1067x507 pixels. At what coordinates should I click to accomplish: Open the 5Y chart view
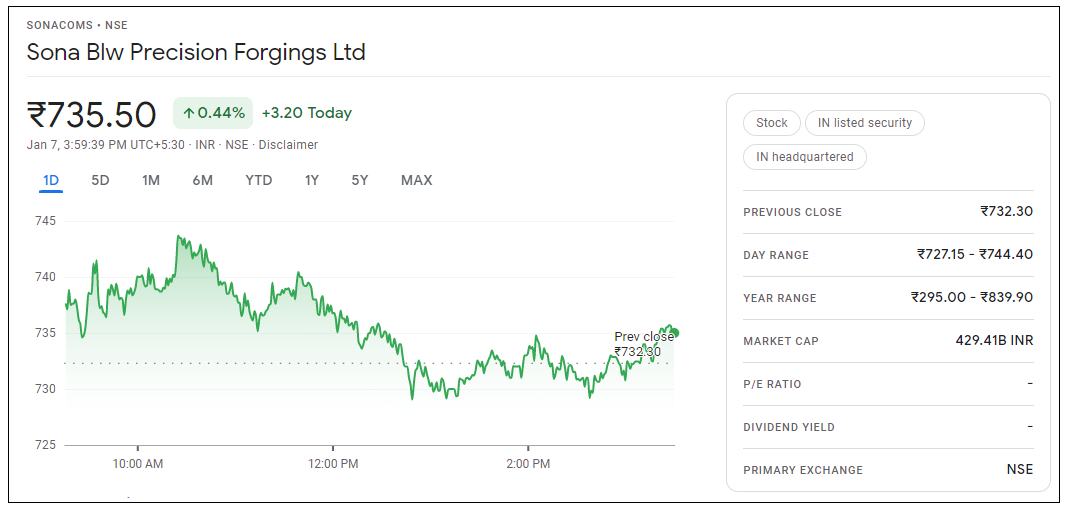360,180
